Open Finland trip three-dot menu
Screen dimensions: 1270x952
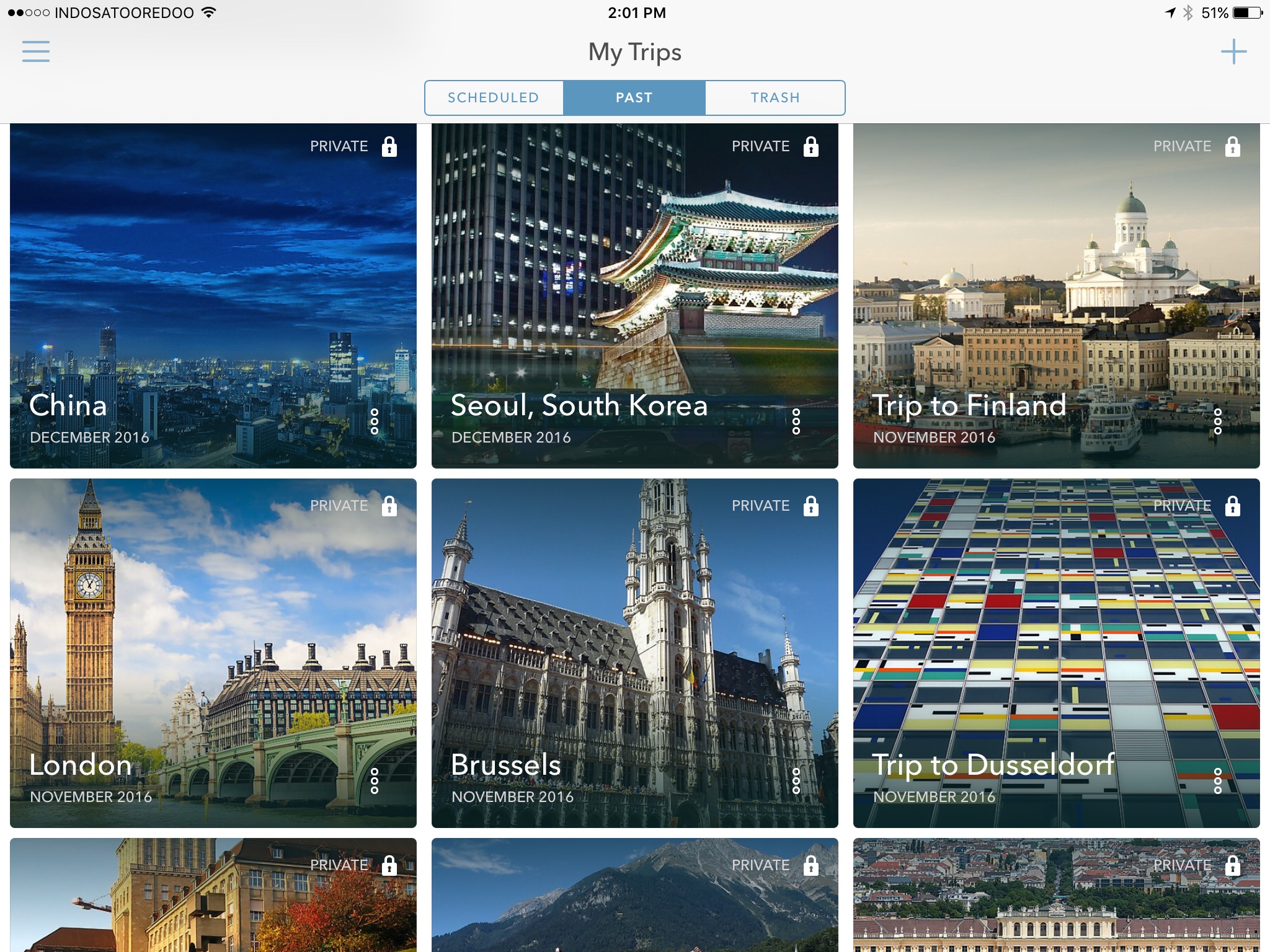[x=1218, y=421]
